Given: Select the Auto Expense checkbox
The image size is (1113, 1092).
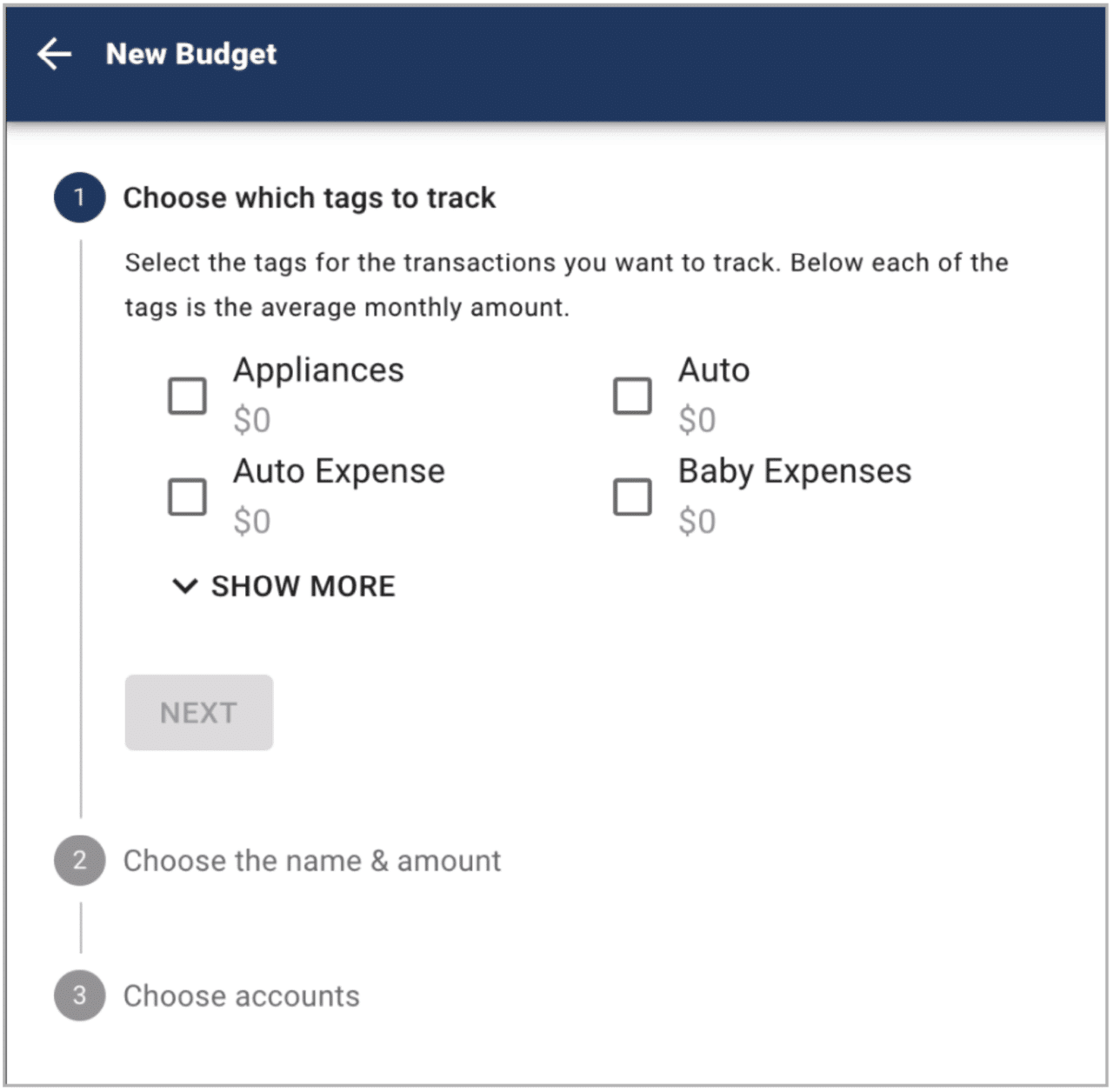Looking at the screenshot, I should click(x=185, y=496).
